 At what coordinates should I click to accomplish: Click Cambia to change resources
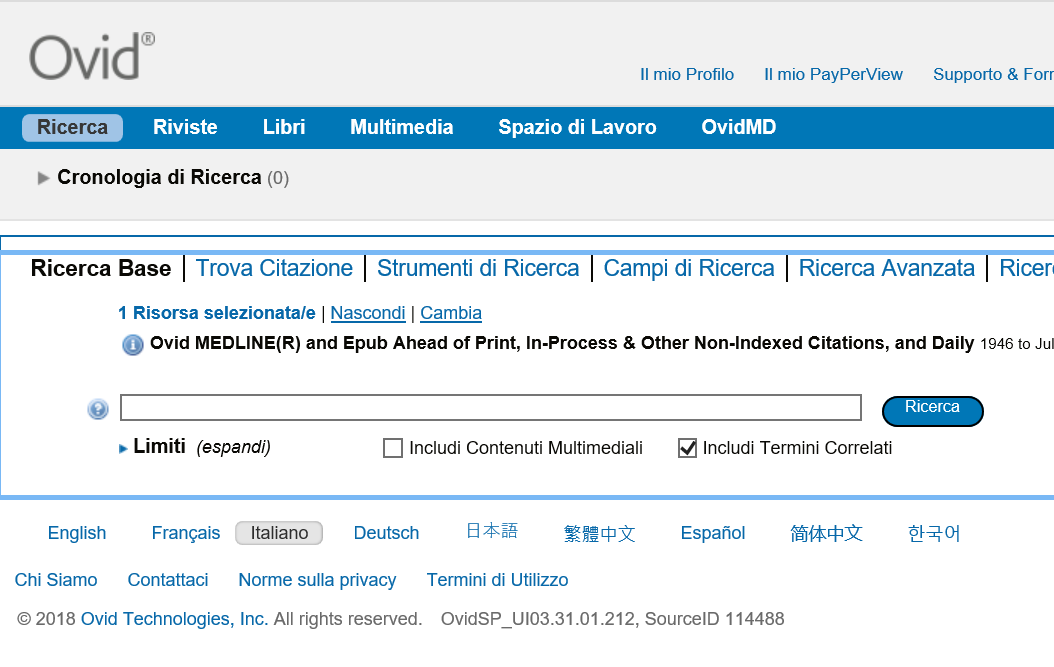[450, 313]
